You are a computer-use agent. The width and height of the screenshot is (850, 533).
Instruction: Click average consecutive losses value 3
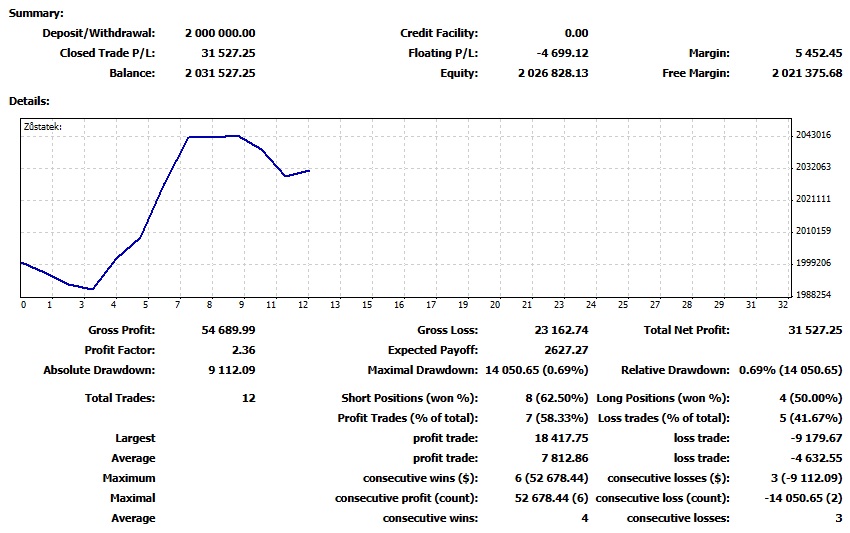[839, 519]
